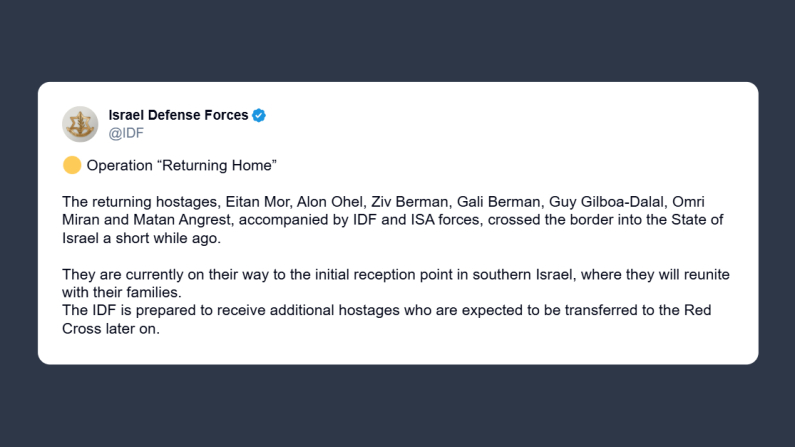795x447 pixels.
Task: Click the line "Cross later on."
Action: click(x=110, y=328)
